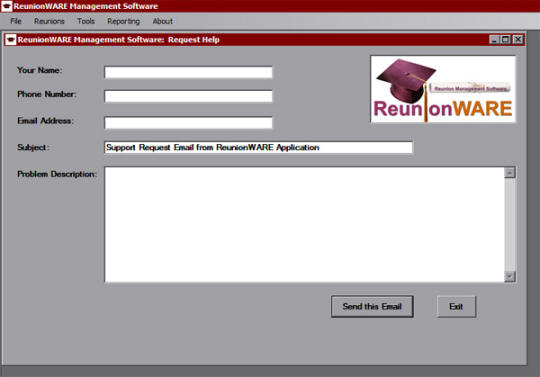Click the description scrollbar down arrow

click(x=510, y=276)
